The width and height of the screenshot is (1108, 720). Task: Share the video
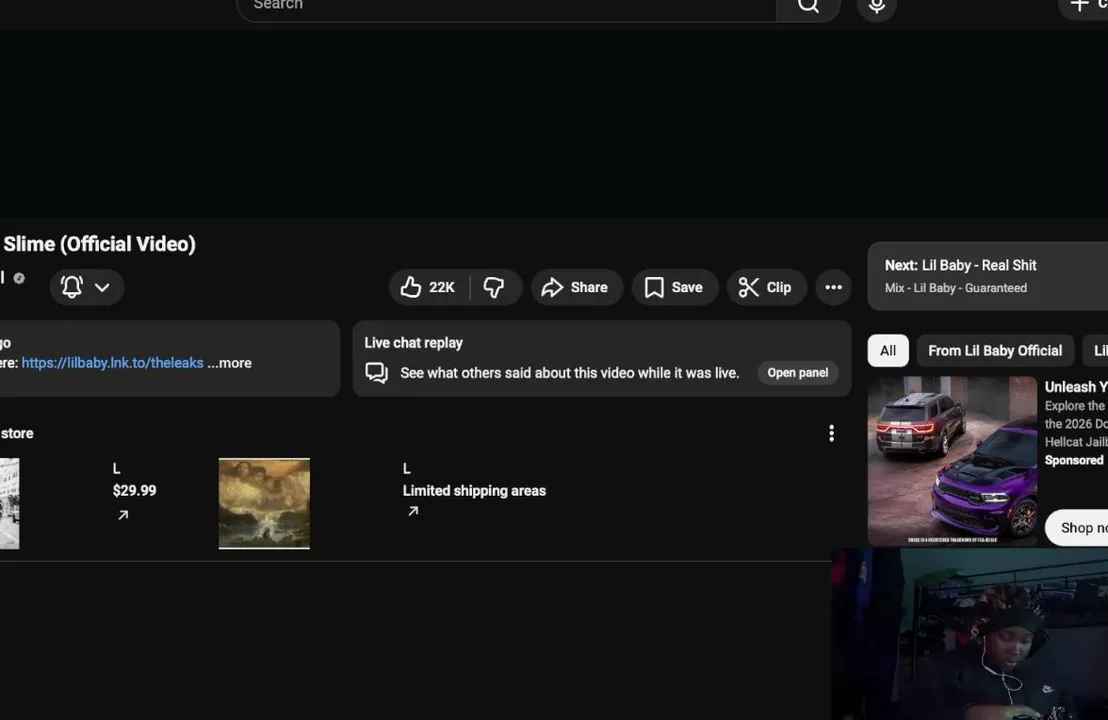click(576, 287)
